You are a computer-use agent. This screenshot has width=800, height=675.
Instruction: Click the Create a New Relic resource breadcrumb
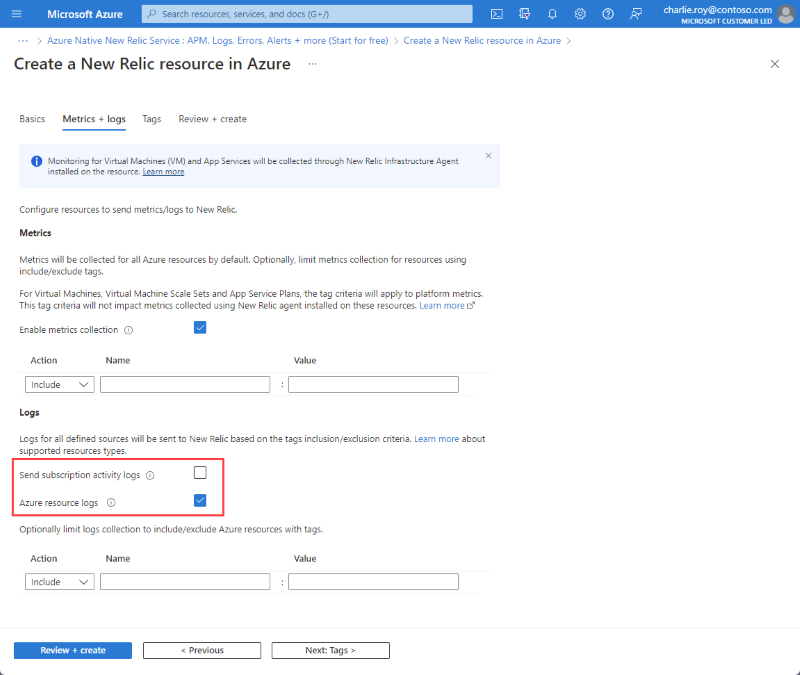482,41
